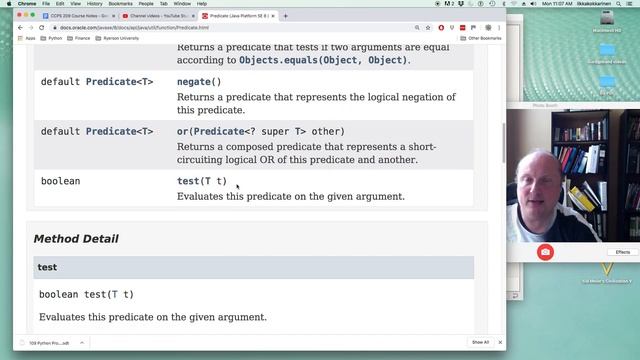Close the Channel videos YouTube tab
Image resolution: width=640 pixels, height=360 pixels.
click(x=193, y=16)
